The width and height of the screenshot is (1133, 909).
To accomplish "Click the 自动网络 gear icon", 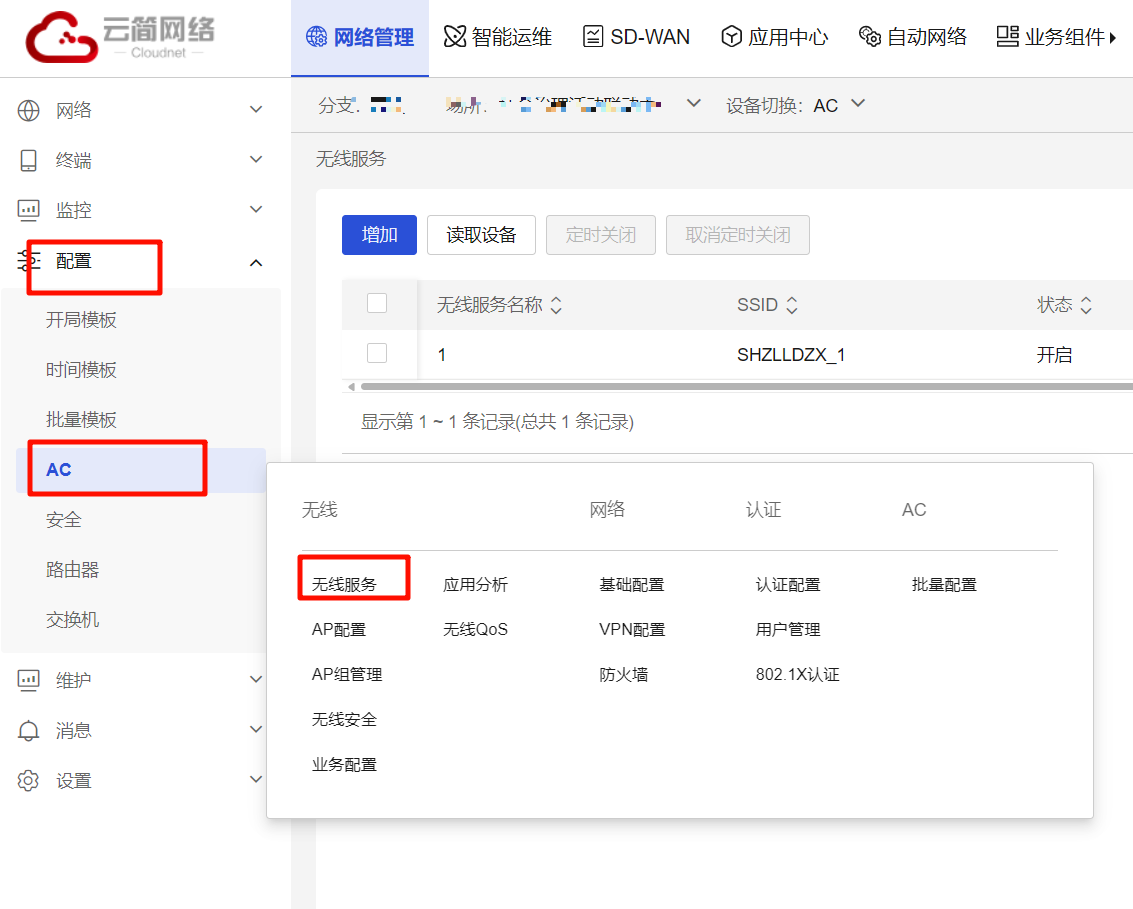I will coord(869,36).
